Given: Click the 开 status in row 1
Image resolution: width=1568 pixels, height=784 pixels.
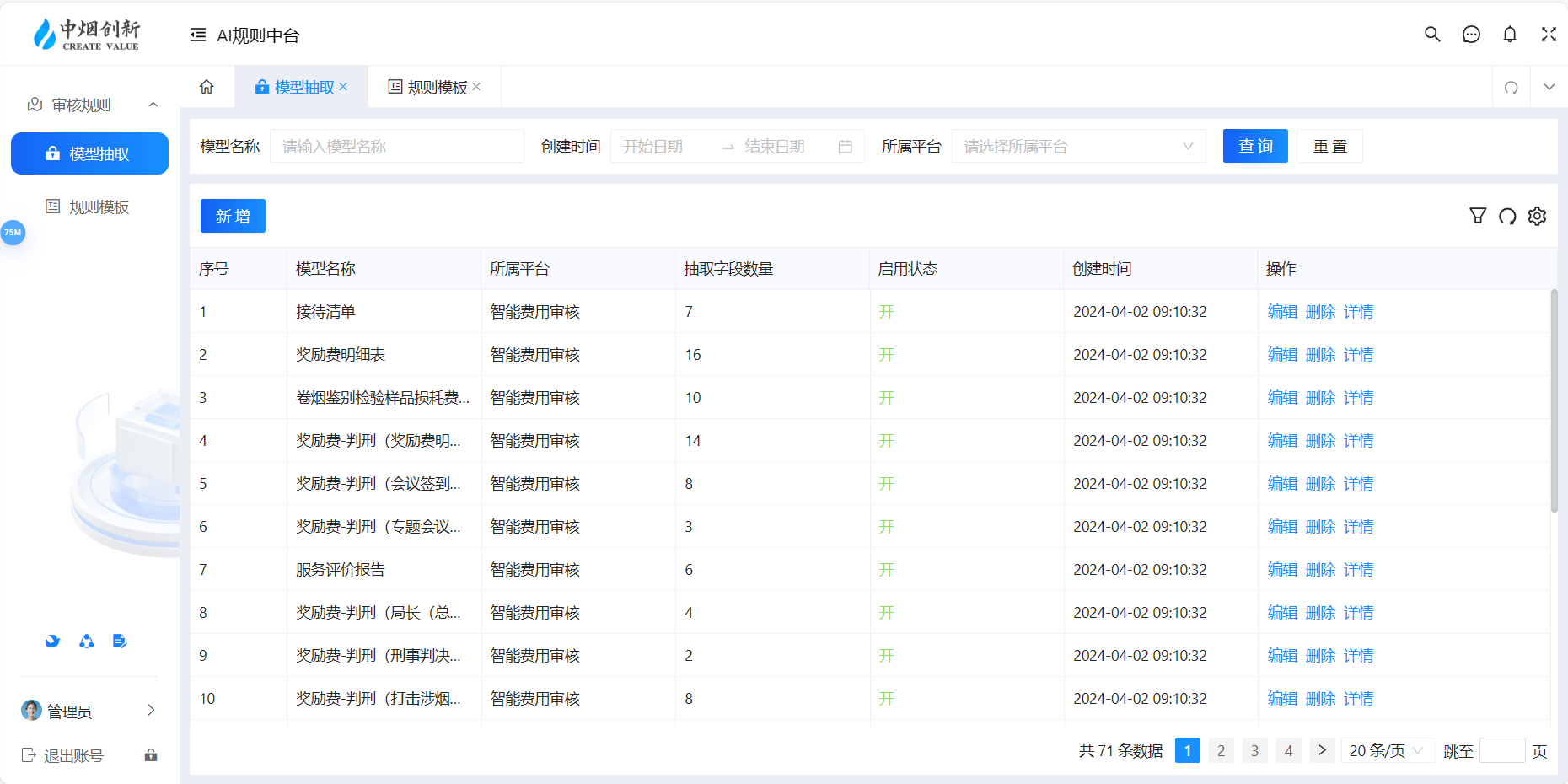Looking at the screenshot, I should (x=886, y=312).
